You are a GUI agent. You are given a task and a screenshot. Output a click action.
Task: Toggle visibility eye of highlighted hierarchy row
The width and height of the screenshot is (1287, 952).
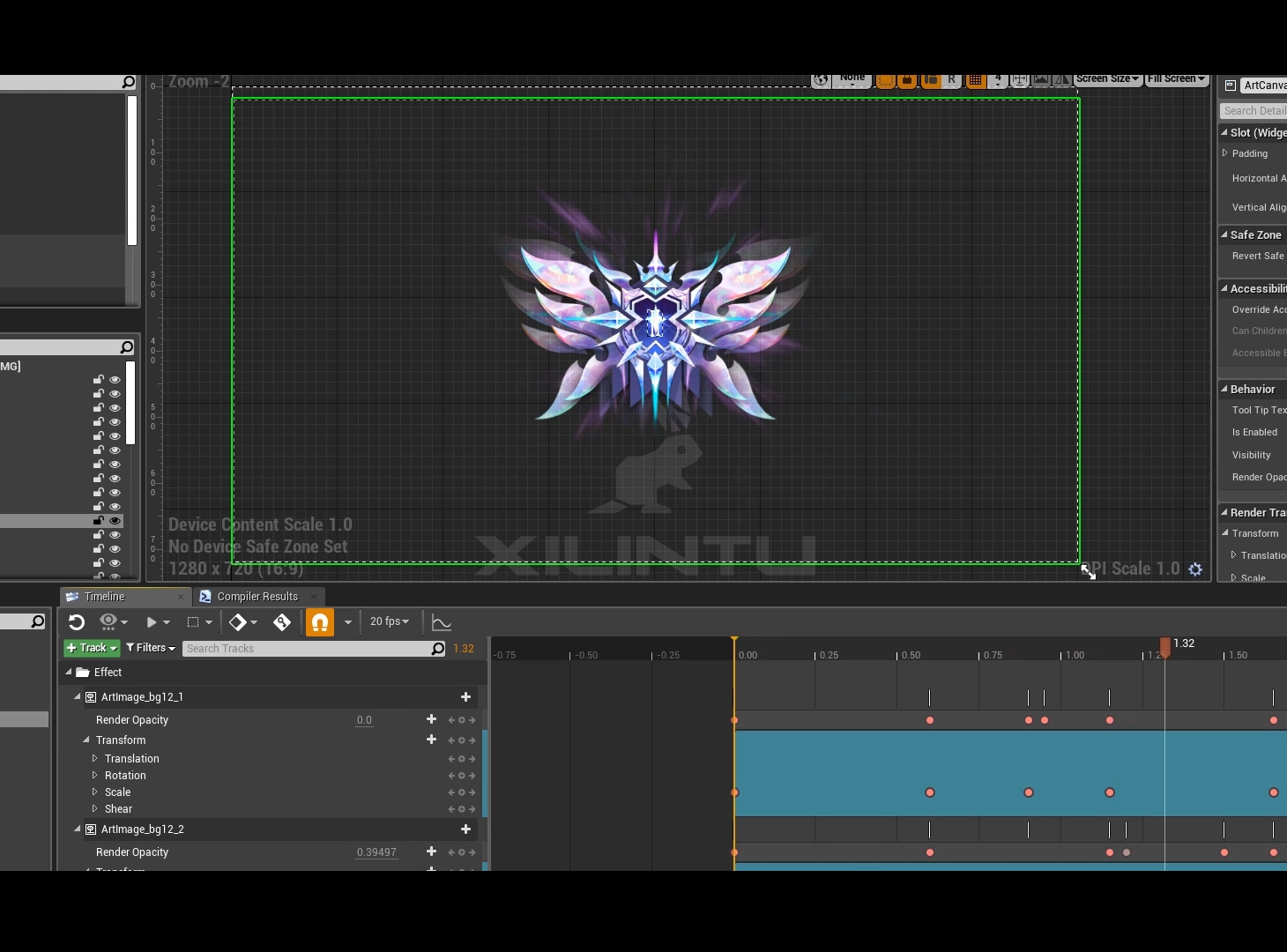(115, 521)
